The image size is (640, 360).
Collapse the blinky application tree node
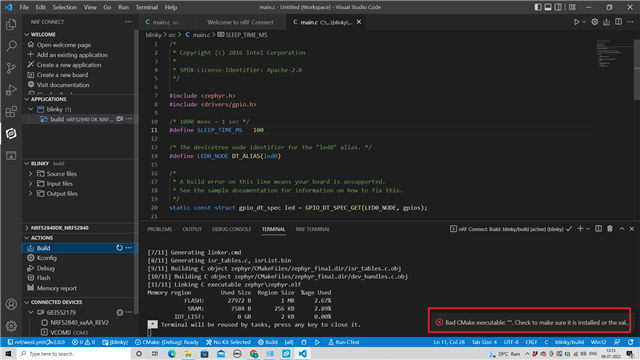click(x=31, y=109)
